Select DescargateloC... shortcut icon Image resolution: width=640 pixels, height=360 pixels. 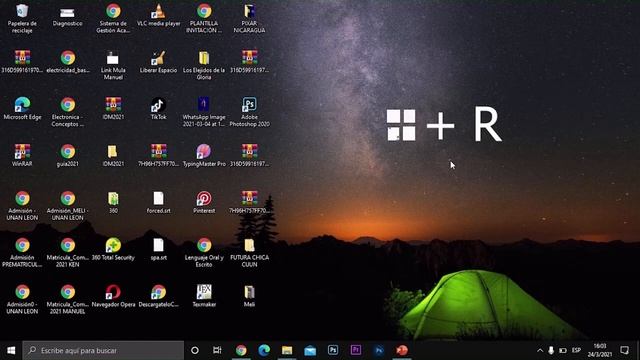(x=158, y=296)
